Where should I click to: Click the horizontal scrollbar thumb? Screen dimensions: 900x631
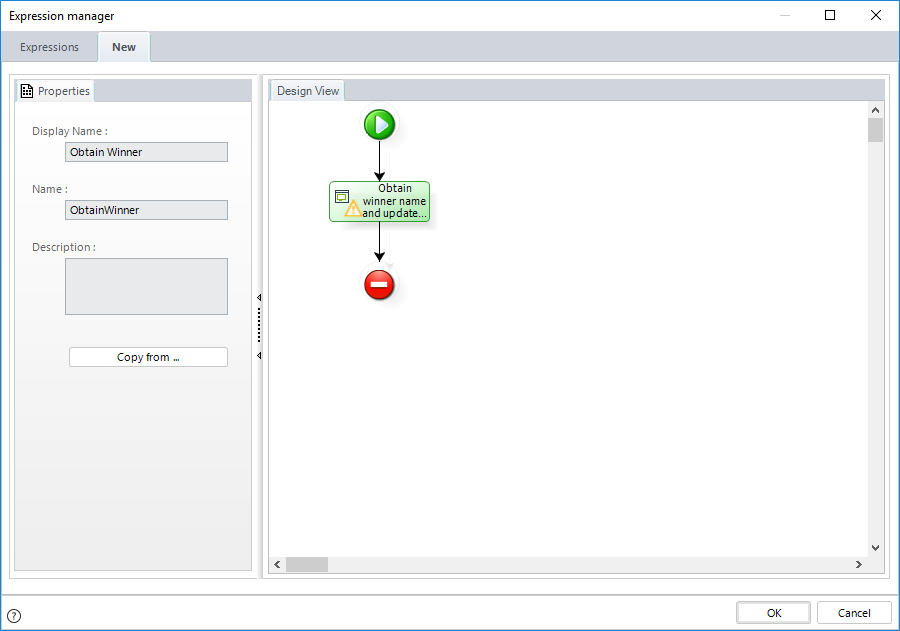[x=307, y=564]
